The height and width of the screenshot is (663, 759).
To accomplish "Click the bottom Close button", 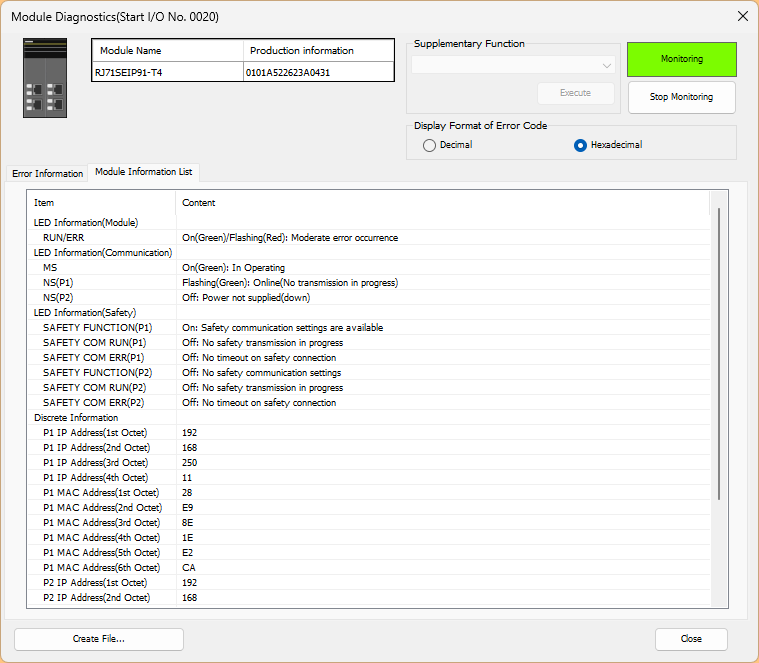I will (691, 639).
